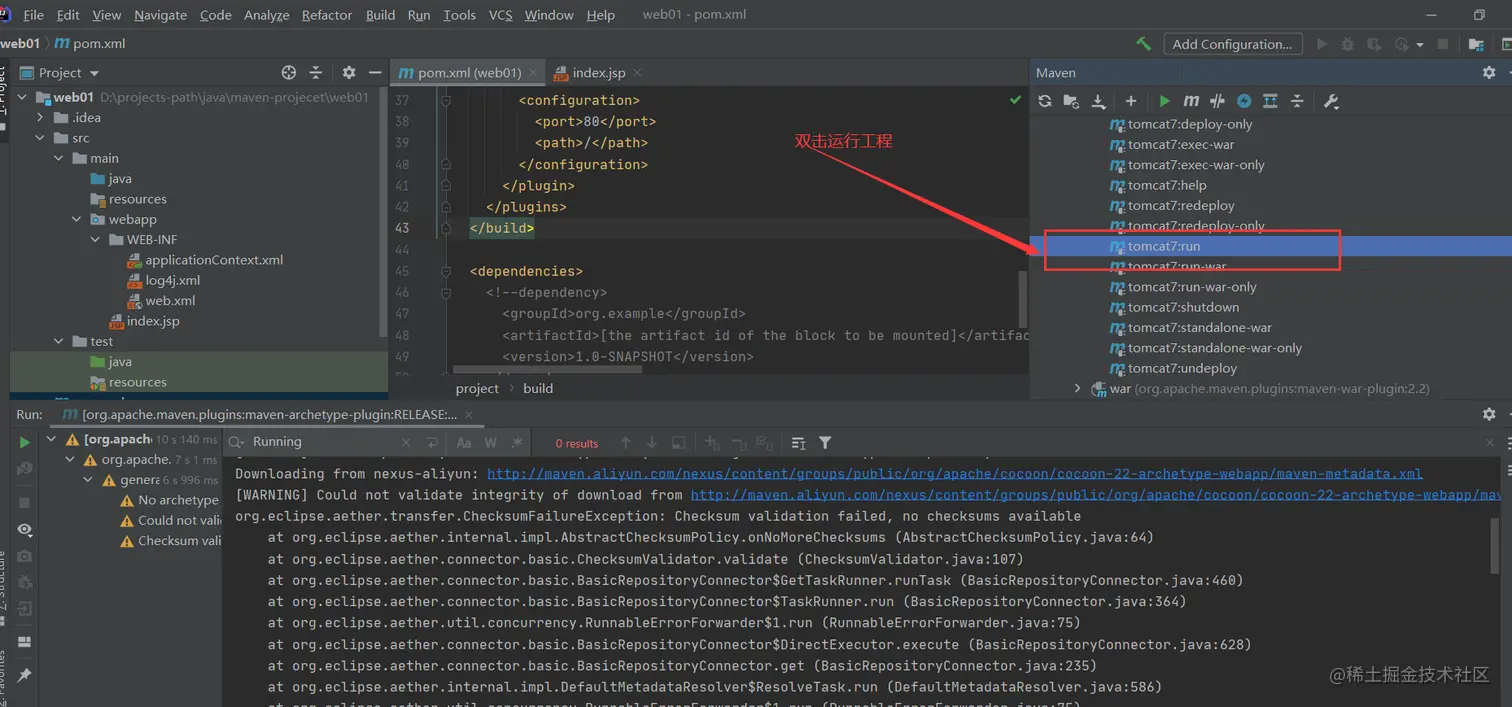This screenshot has width=1512, height=707.
Task: Open the Navigate menu
Action: pos(160,15)
